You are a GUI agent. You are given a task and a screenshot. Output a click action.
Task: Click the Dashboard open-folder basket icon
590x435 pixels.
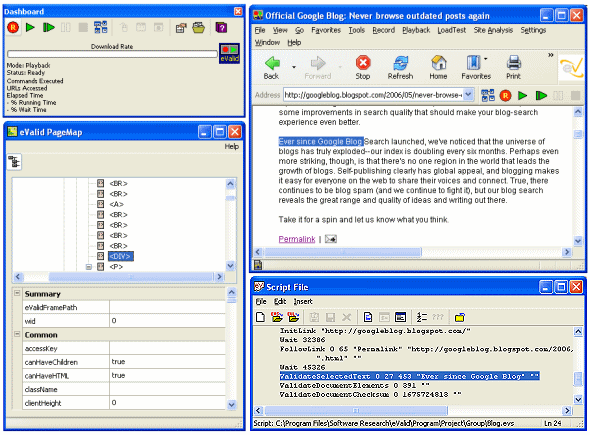point(199,27)
